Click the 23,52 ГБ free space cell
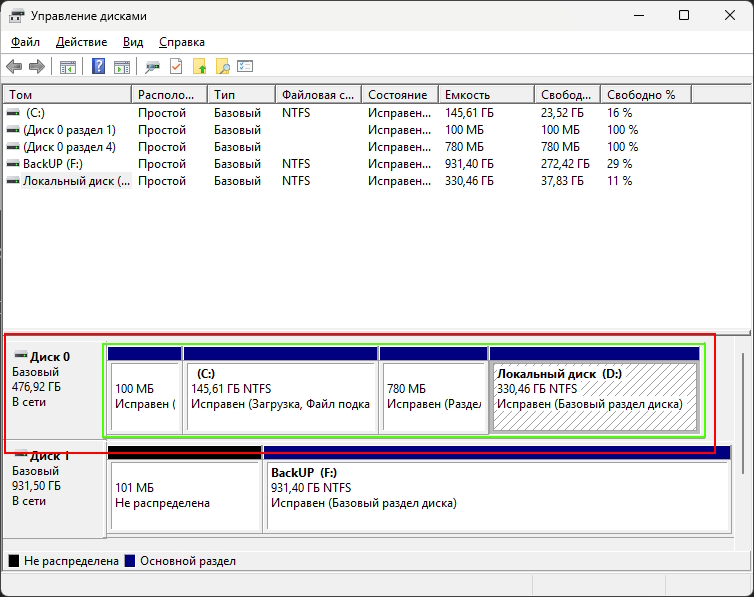 [562, 113]
